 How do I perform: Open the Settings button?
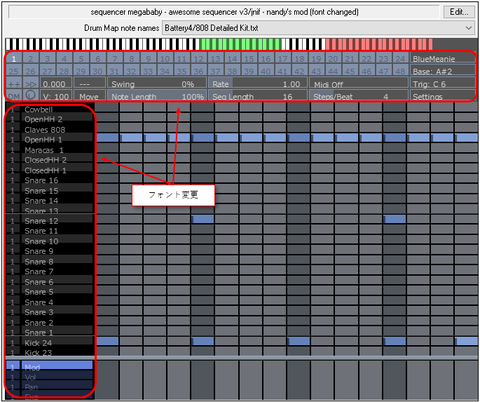point(443,96)
